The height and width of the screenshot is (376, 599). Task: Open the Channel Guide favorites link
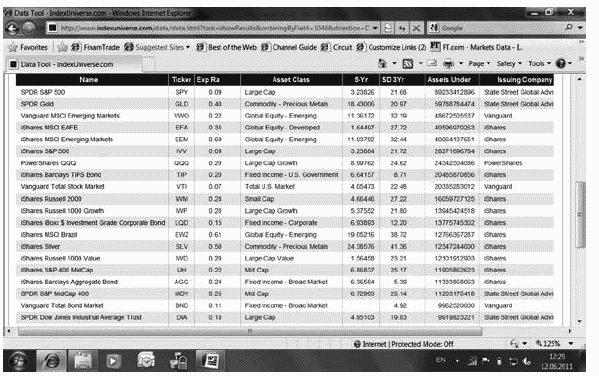coord(289,47)
